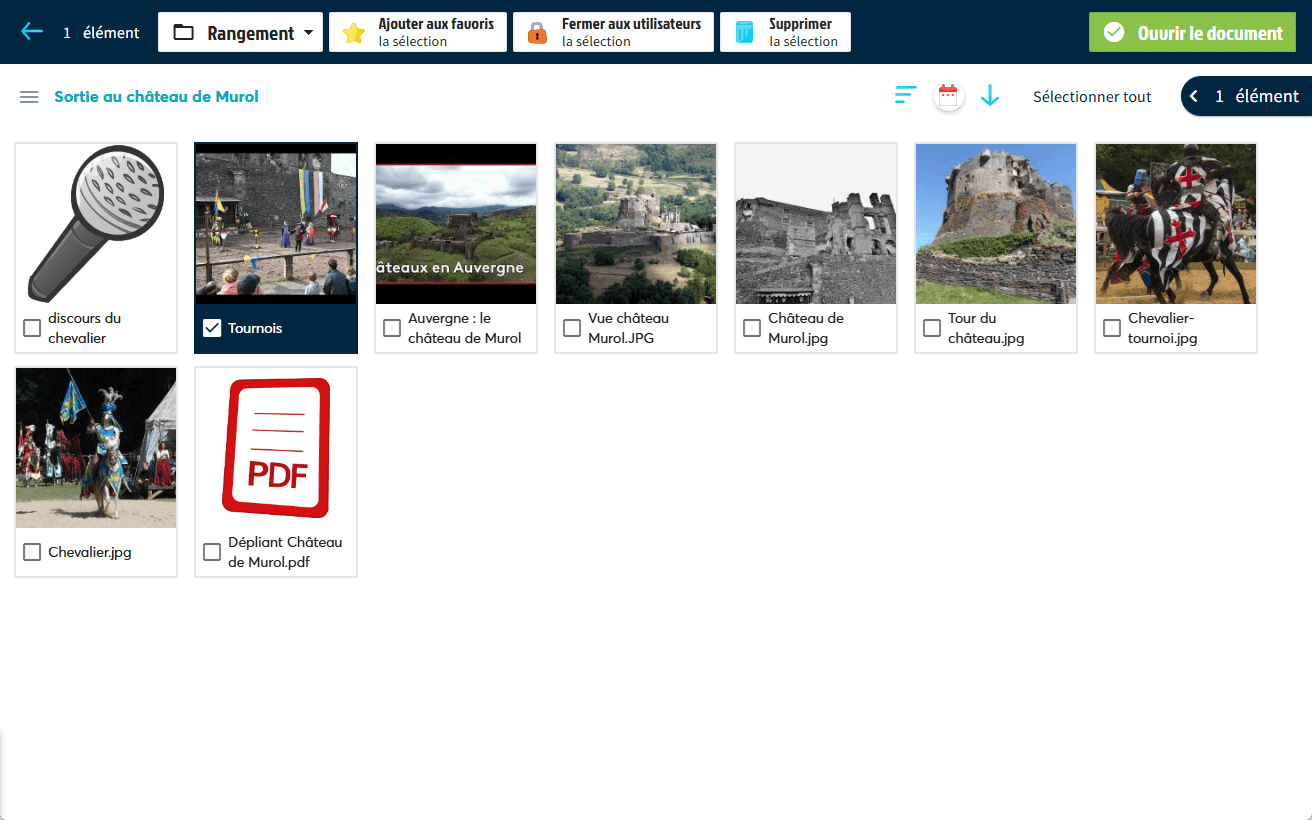This screenshot has height=820, width=1312.
Task: Open the hamburger menu icon
Action: 29,97
